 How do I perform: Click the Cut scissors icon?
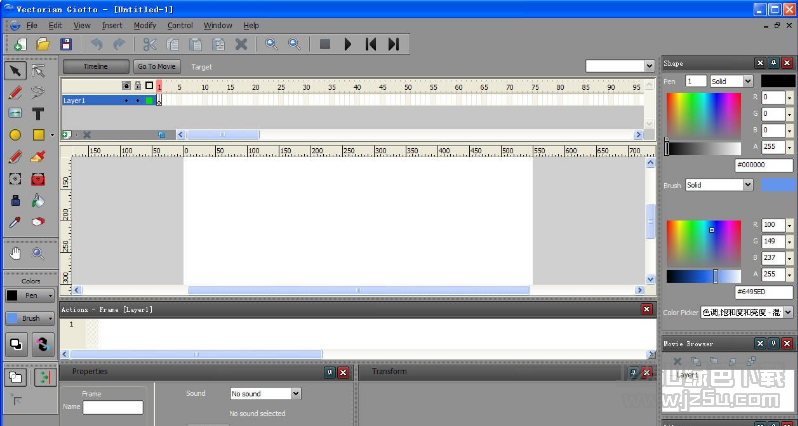pos(150,44)
